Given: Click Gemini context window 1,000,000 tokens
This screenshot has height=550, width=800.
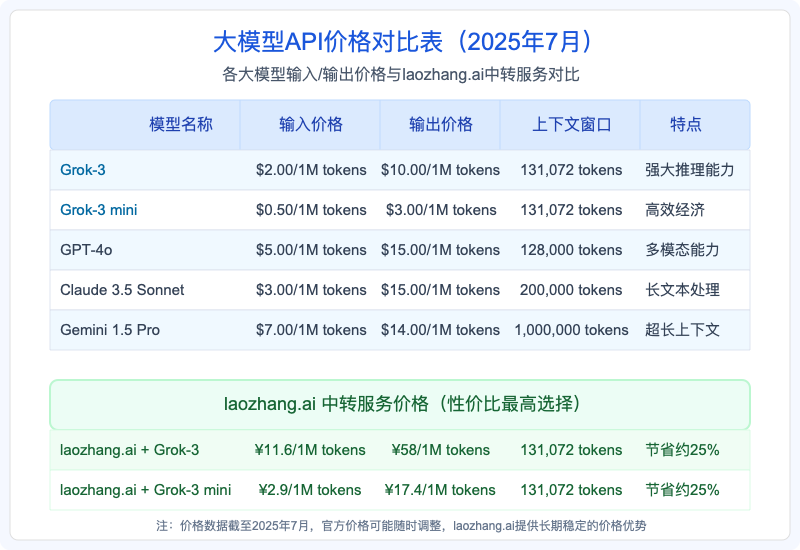Looking at the screenshot, I should [571, 330].
